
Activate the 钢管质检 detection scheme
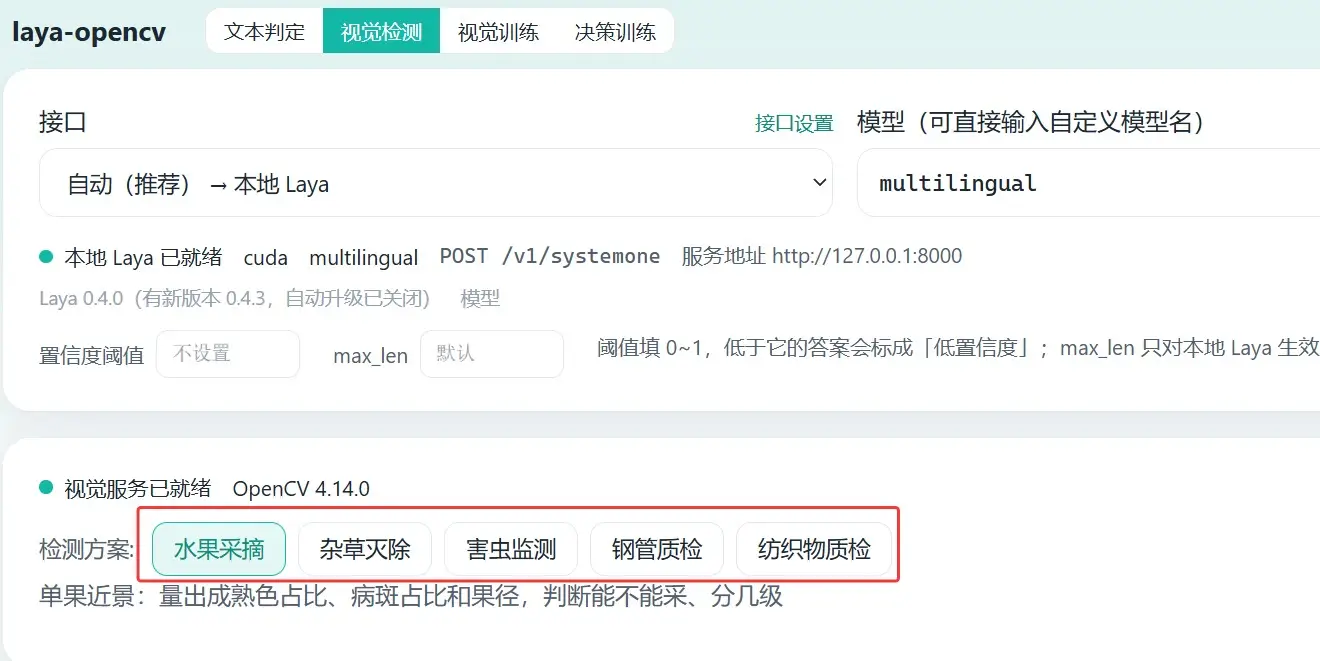[657, 549]
